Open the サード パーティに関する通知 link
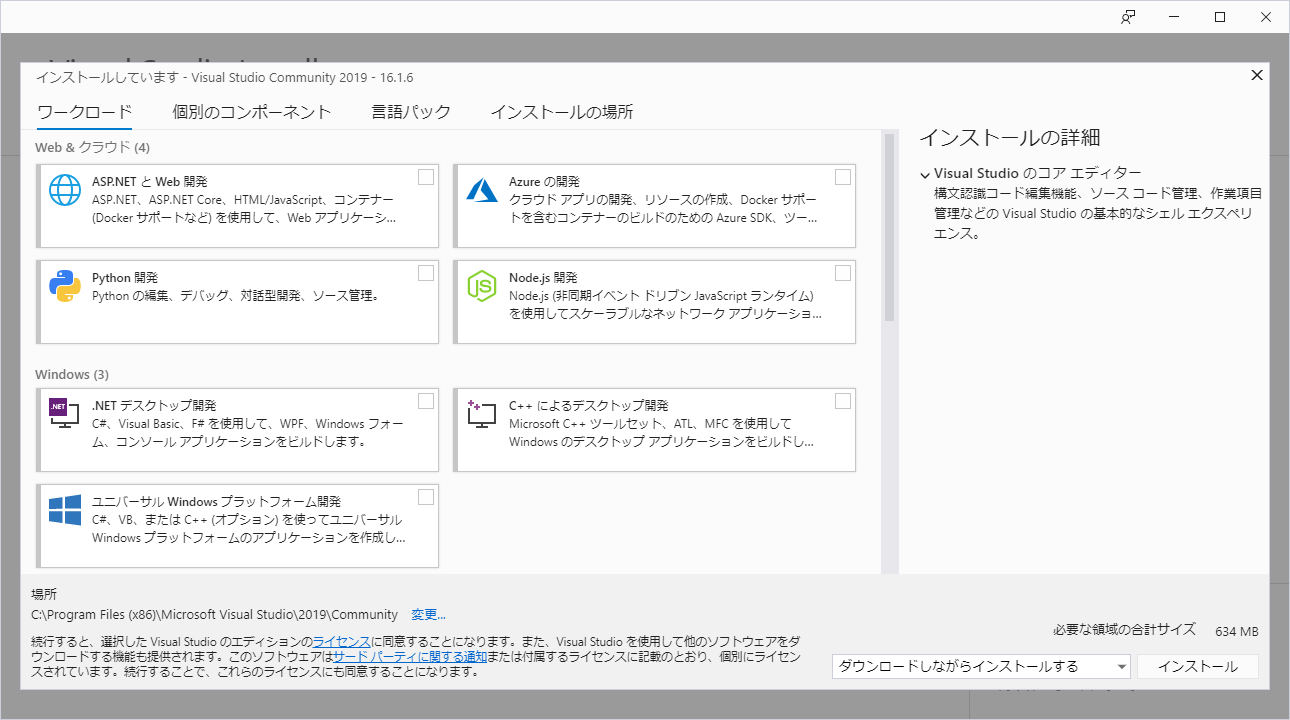 coord(410,657)
